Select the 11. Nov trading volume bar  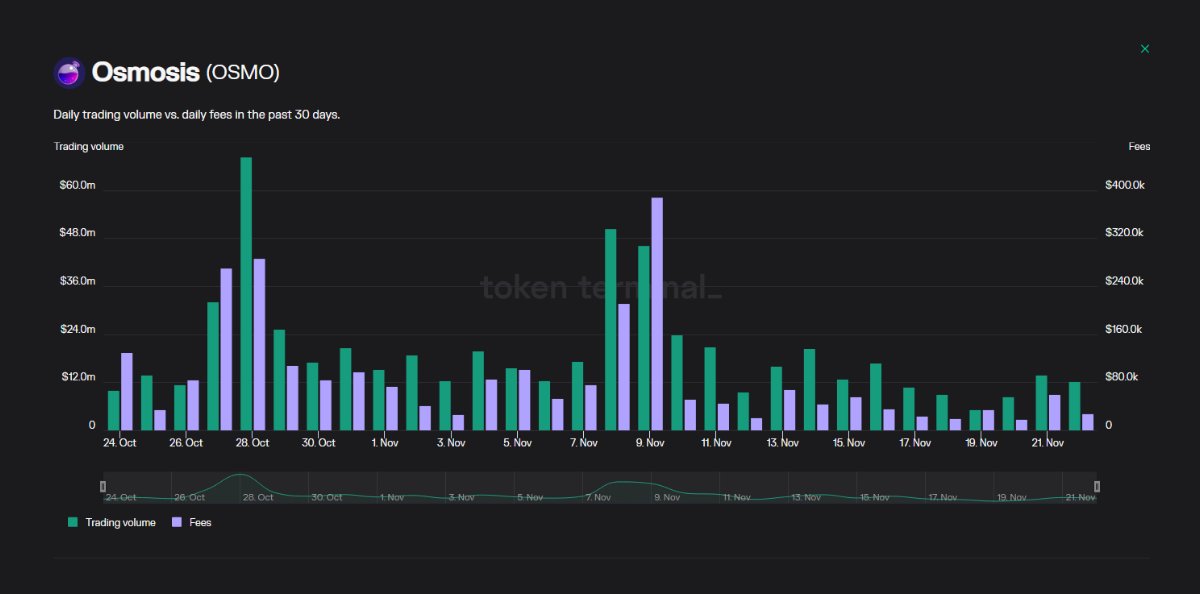pyautogui.click(x=710, y=389)
